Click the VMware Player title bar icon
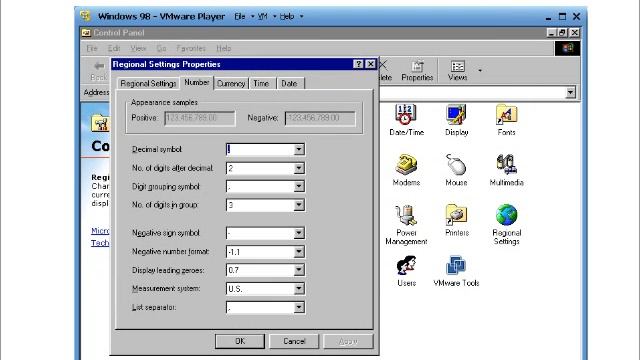This screenshot has height=360, width=640. click(x=85, y=16)
